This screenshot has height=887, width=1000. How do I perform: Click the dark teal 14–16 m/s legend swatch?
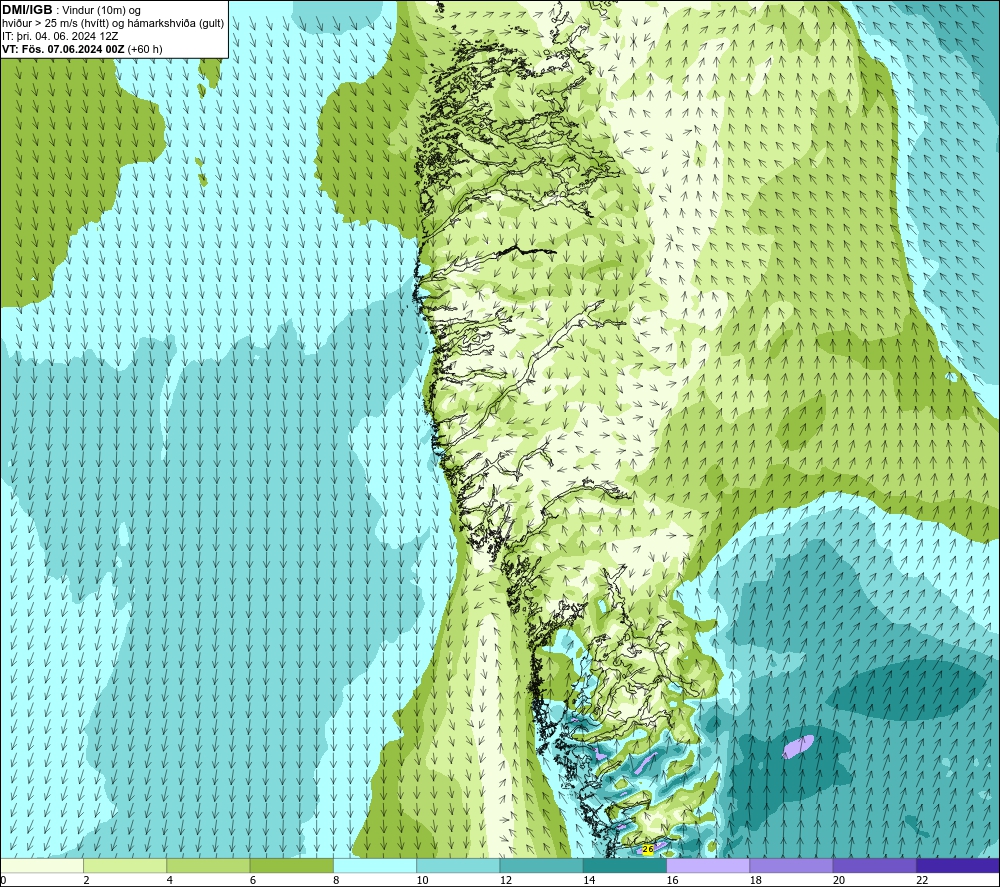tap(625, 865)
